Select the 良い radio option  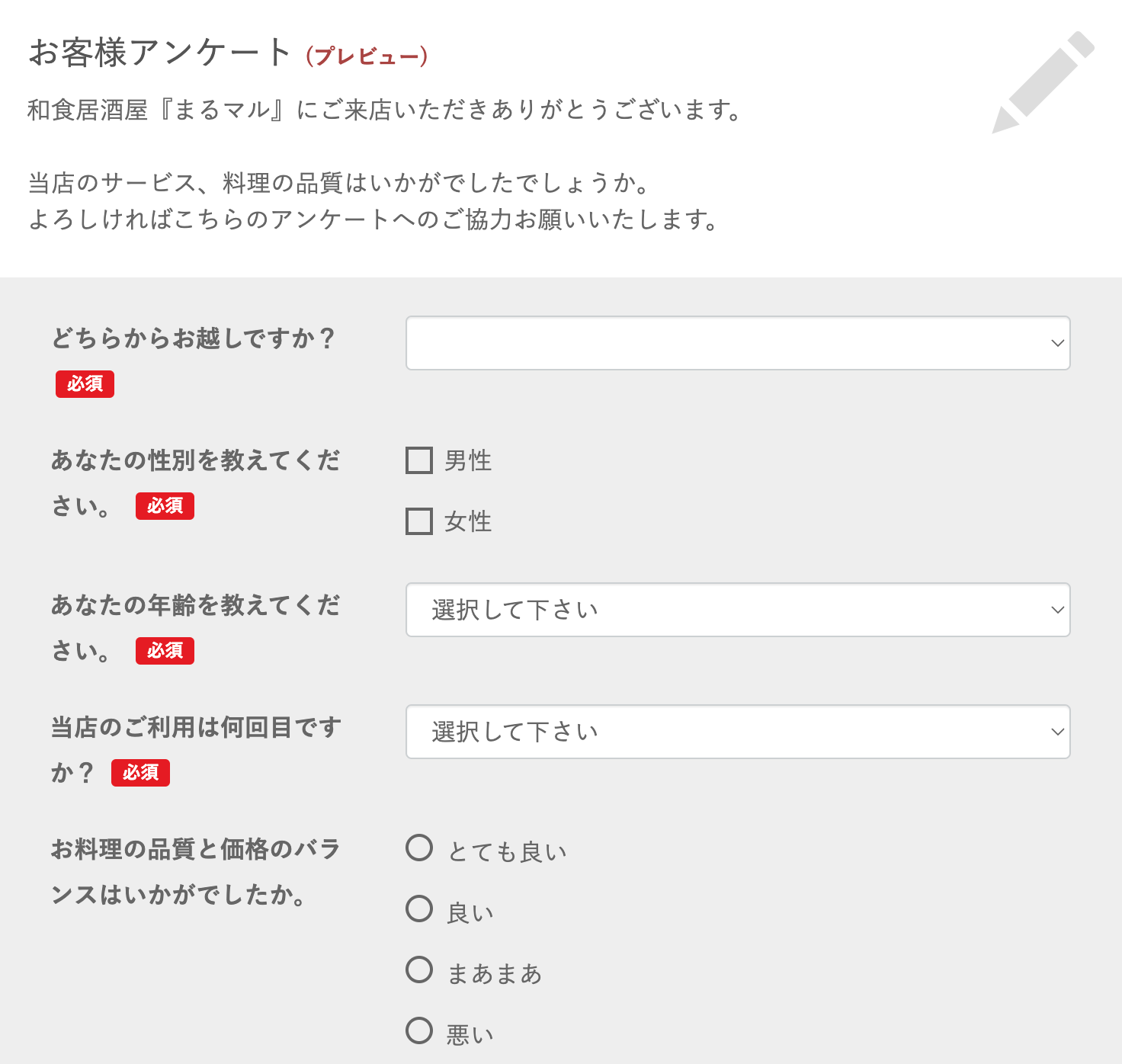(x=419, y=909)
